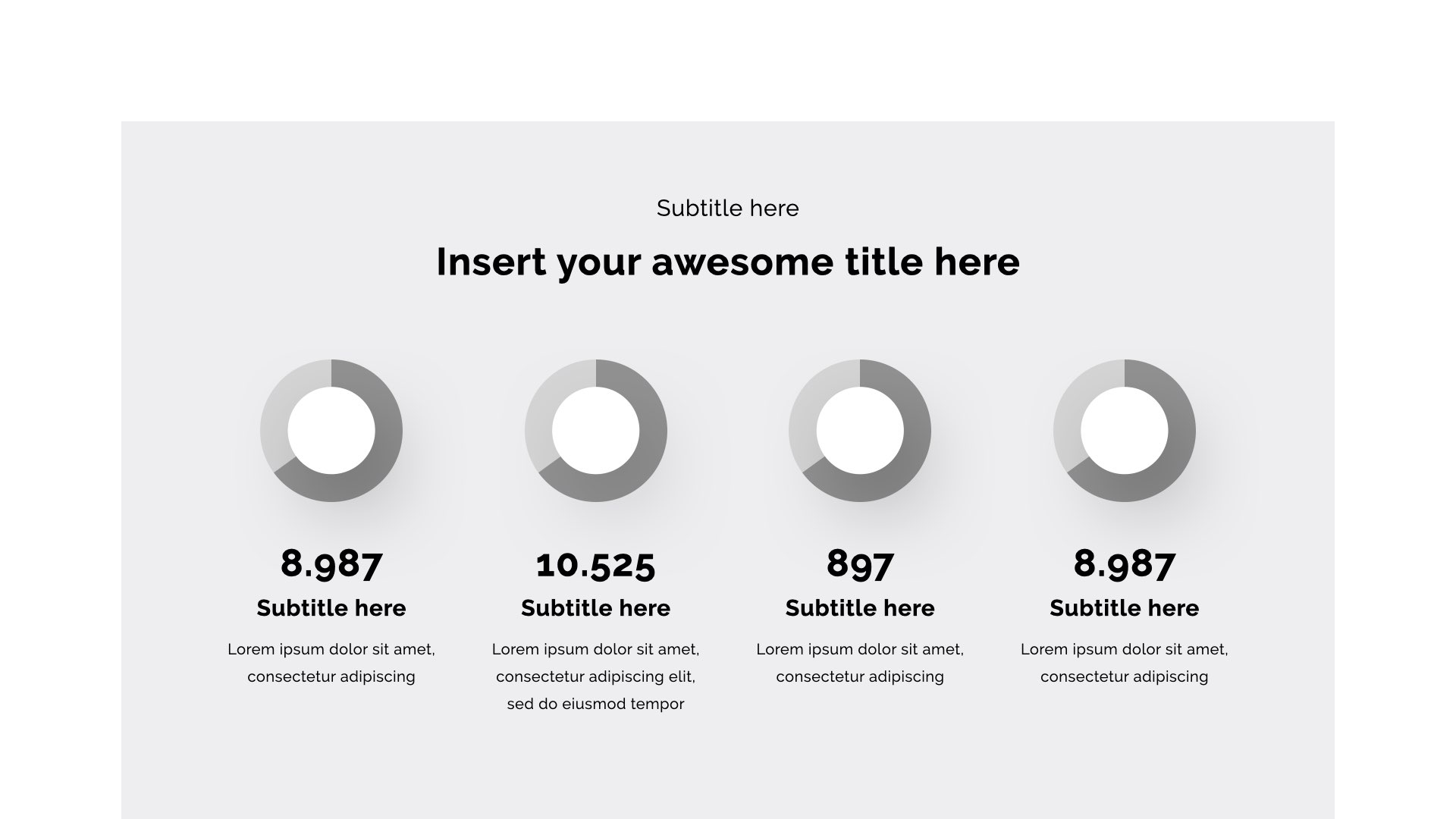Click the "Subtitle here" label below 897

(x=860, y=608)
